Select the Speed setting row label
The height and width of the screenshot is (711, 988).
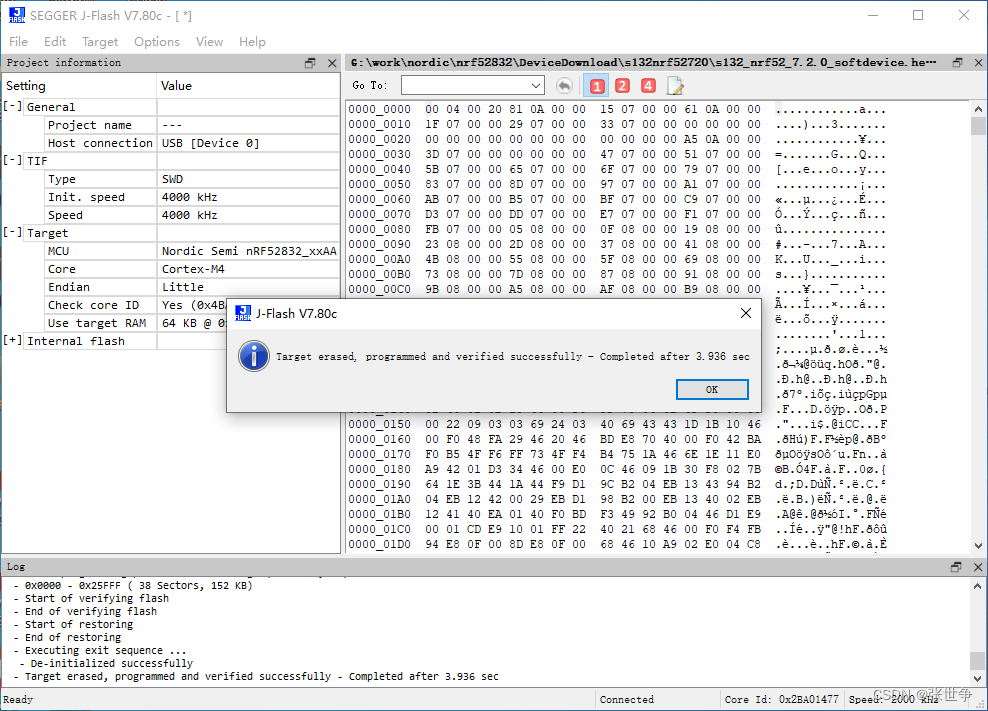tap(65, 215)
